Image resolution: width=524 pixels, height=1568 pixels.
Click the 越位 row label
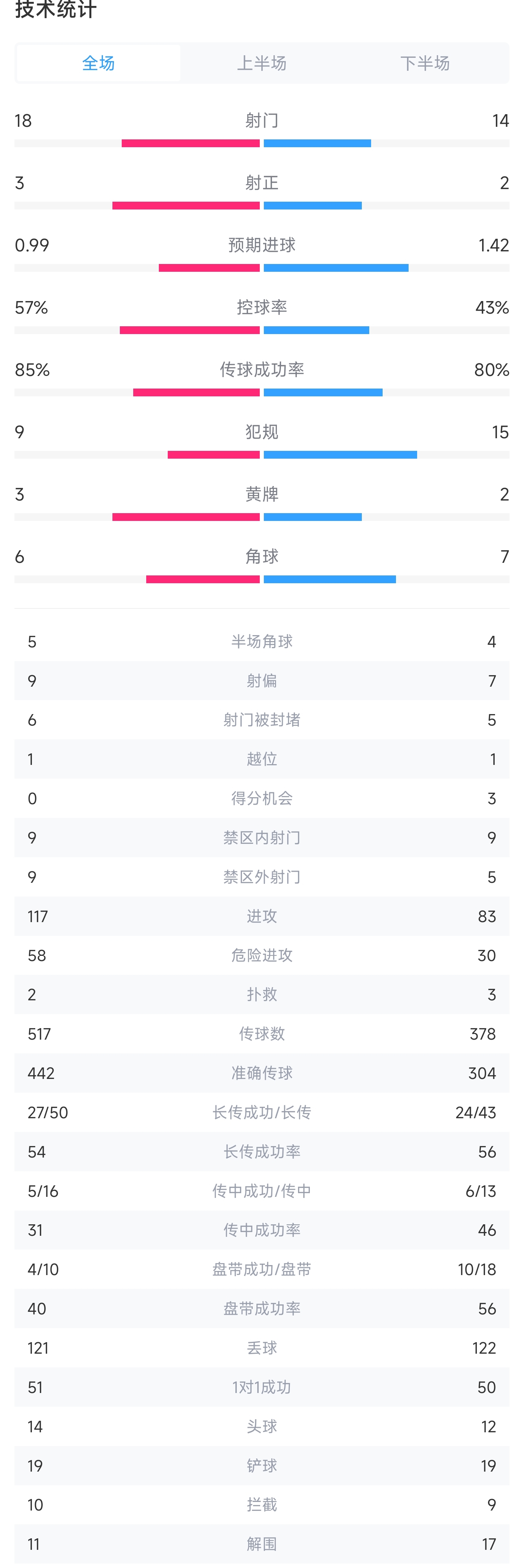pyautogui.click(x=261, y=759)
